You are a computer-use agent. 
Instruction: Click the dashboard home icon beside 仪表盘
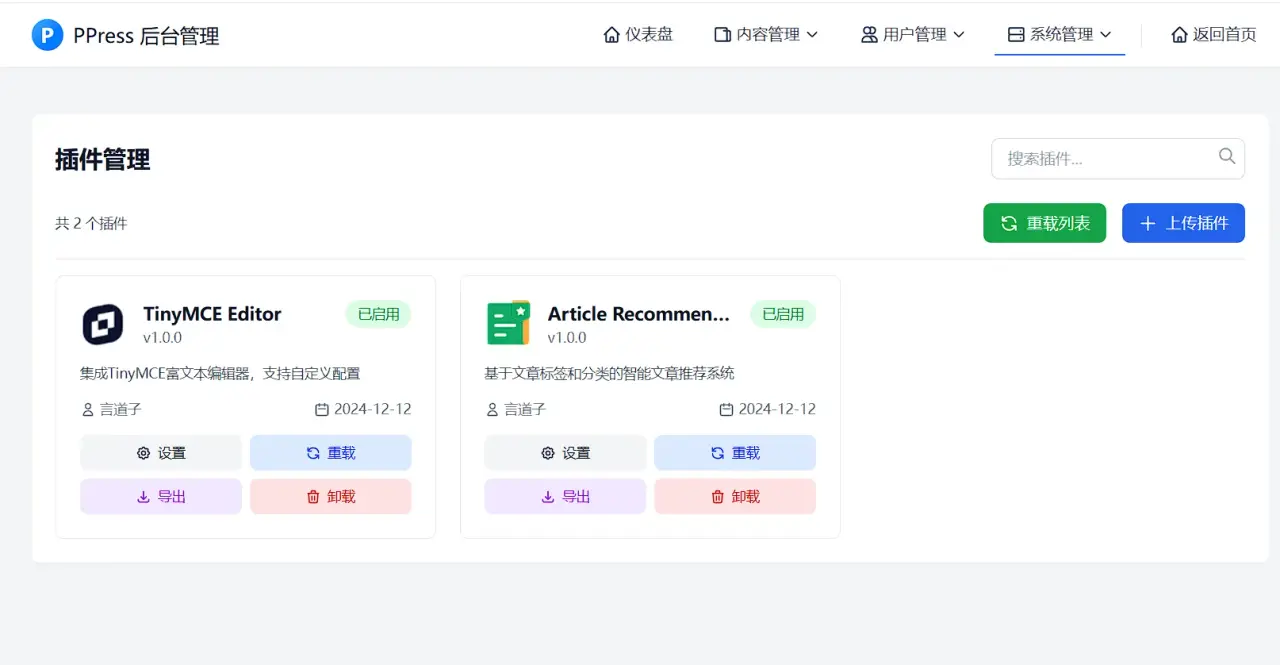[x=612, y=35]
